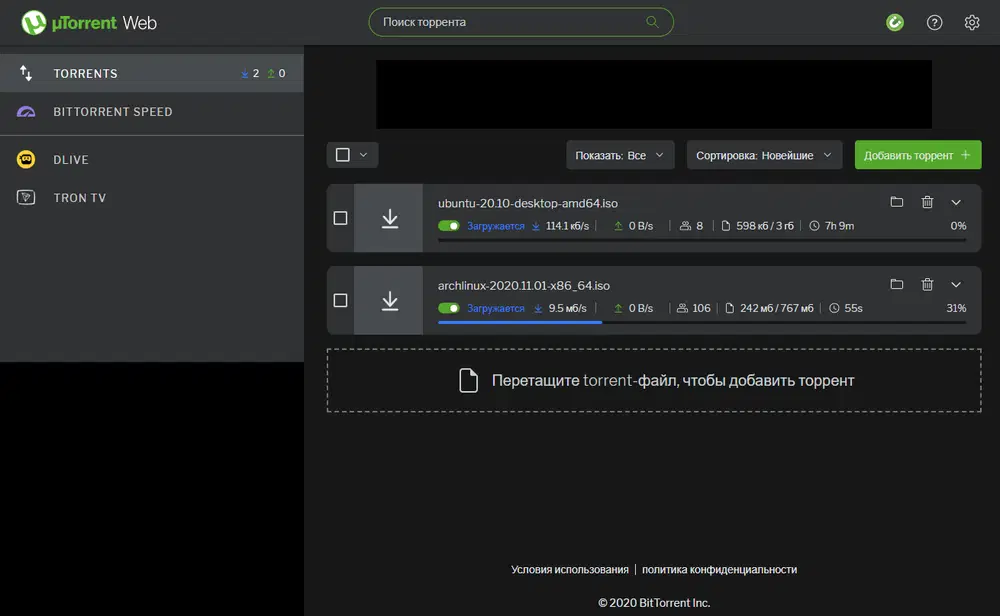Toggle the archlinux torrent download switch

point(448,308)
